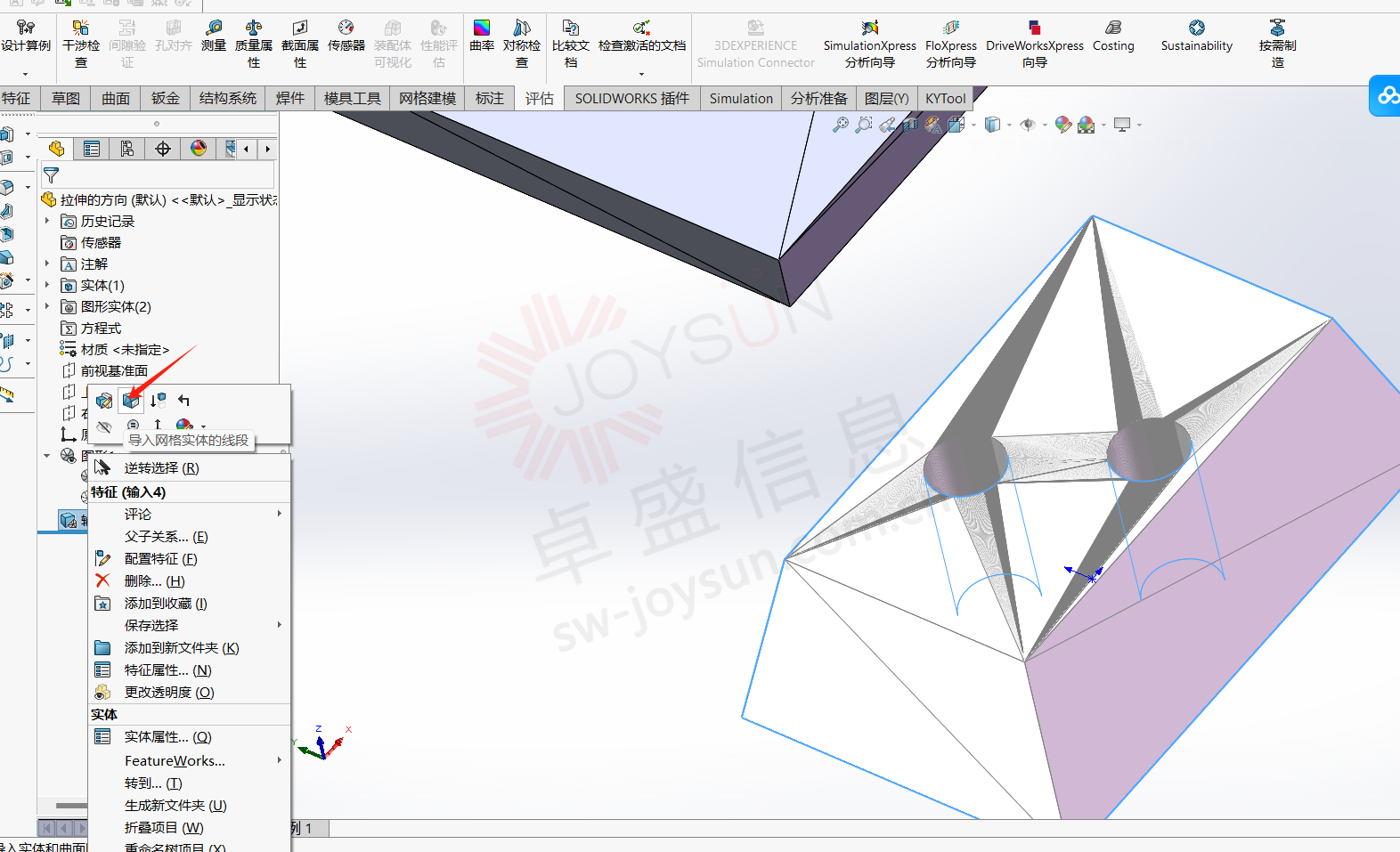Image resolution: width=1400 pixels, height=852 pixels.
Task: Open 评论 submenu arrow
Action: pos(280,514)
